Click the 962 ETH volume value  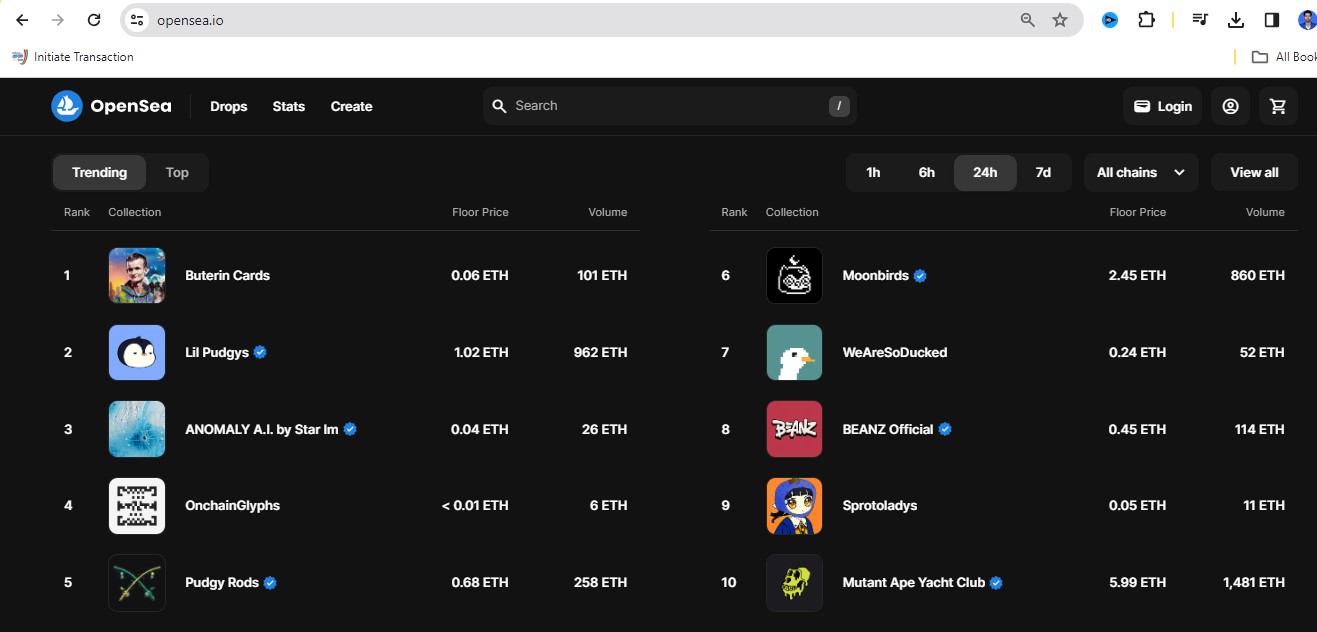click(x=600, y=352)
